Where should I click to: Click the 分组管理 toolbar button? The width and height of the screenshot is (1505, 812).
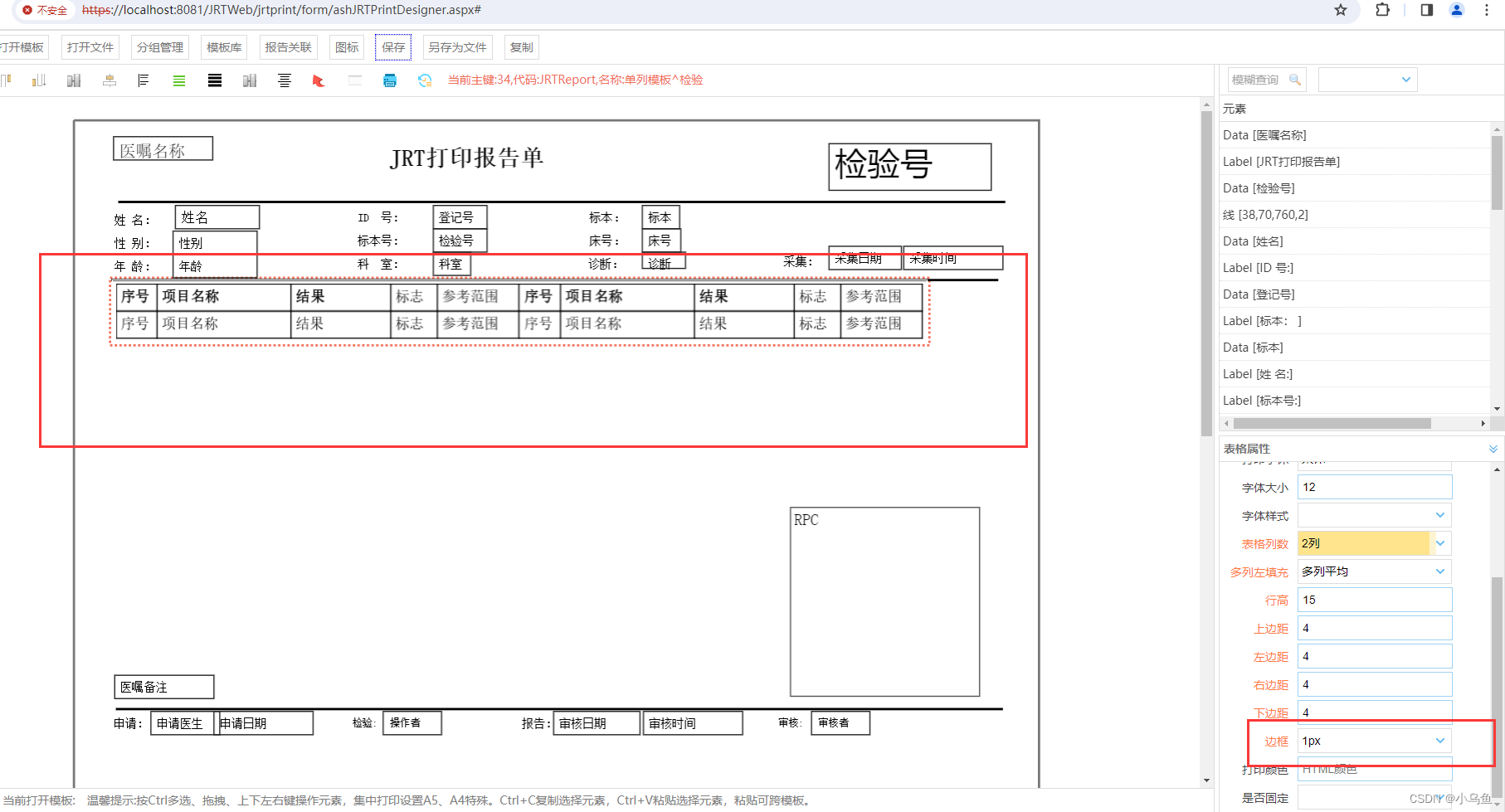pos(160,47)
